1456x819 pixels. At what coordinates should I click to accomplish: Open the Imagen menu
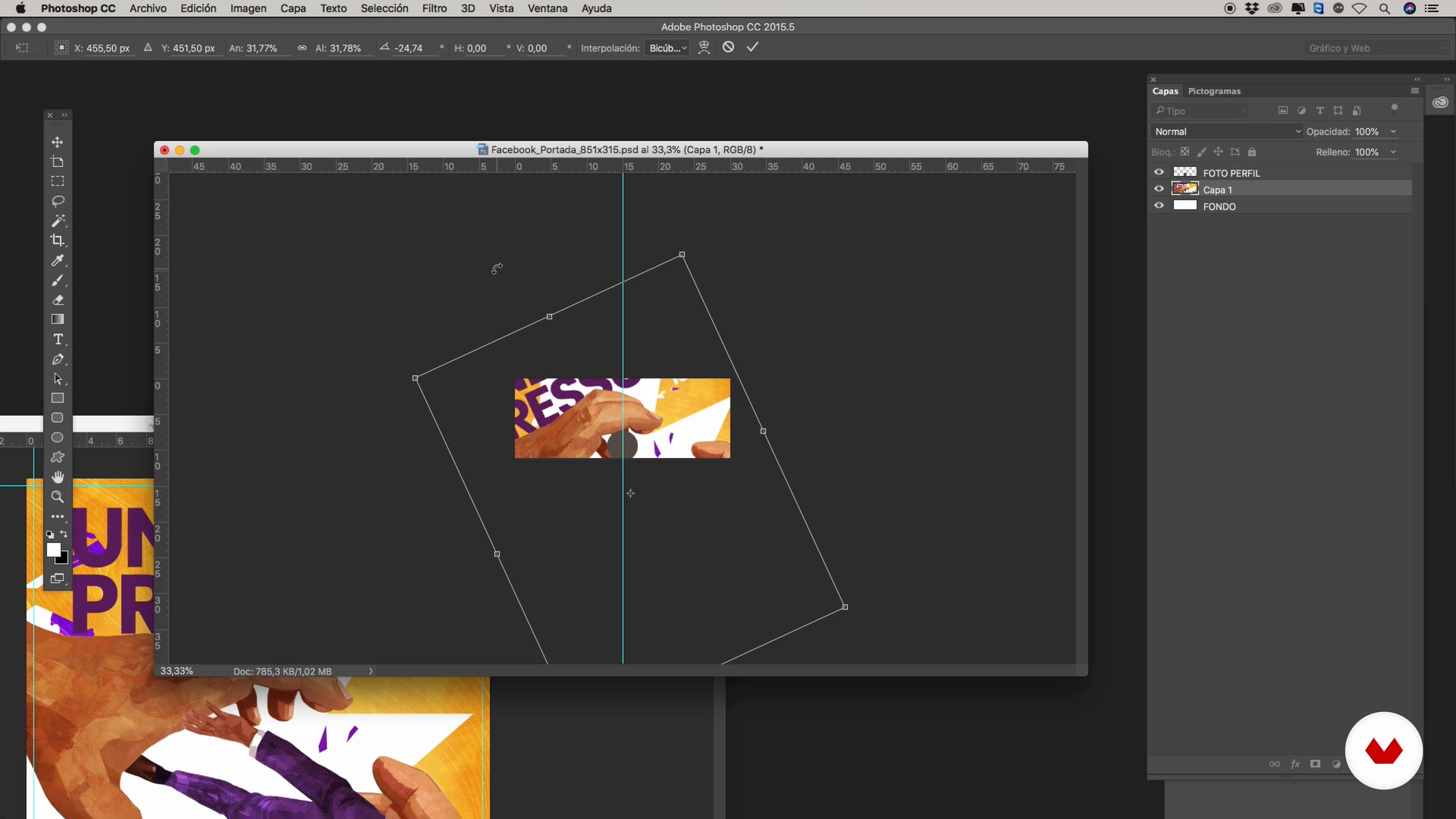pos(248,8)
